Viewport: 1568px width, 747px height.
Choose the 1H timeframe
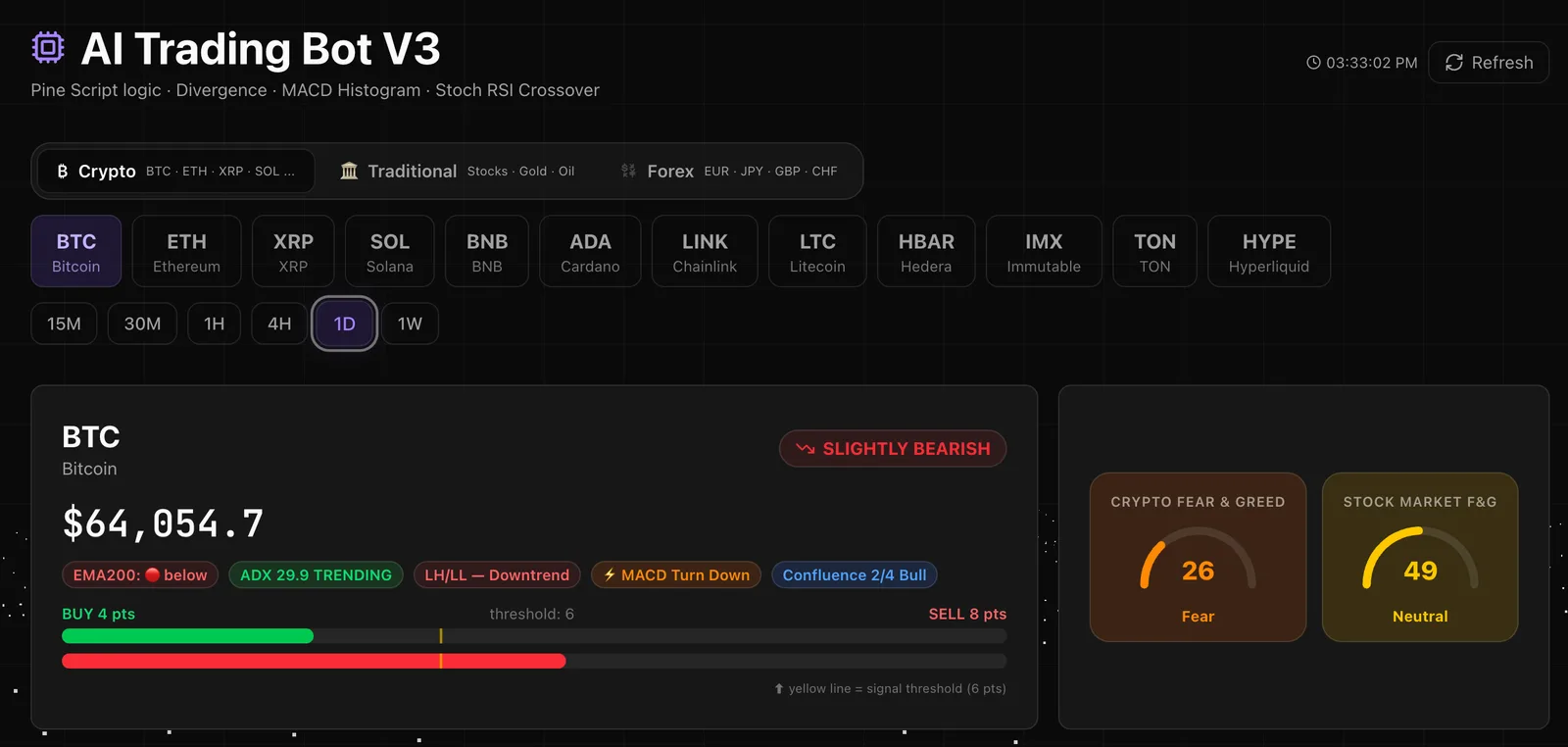[x=214, y=324]
